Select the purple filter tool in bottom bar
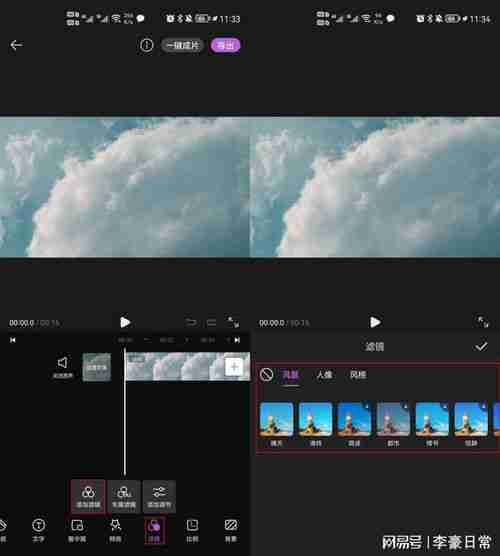Image resolution: width=500 pixels, height=556 pixels. (x=154, y=530)
